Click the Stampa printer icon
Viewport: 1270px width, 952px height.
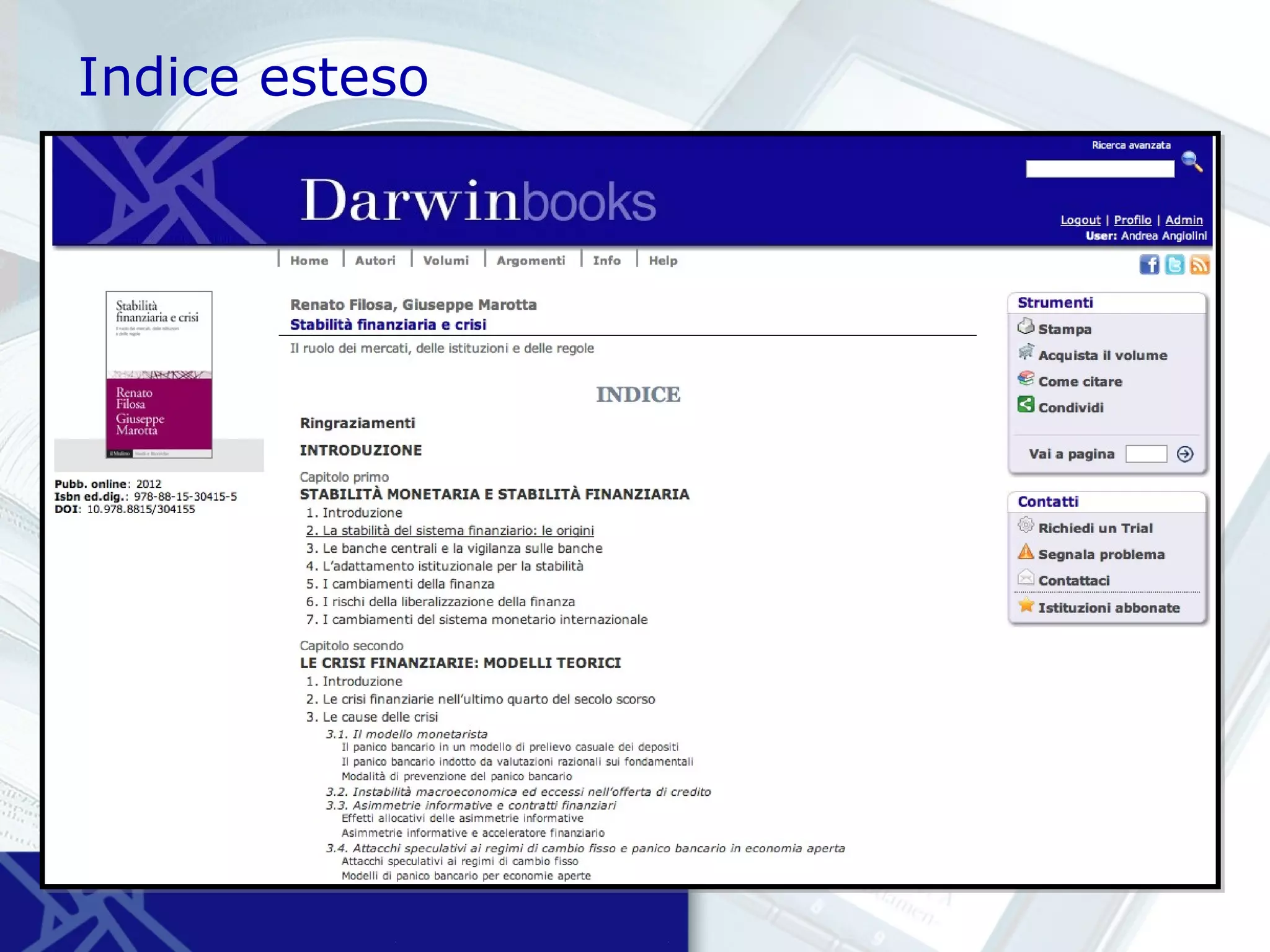[1026, 327]
